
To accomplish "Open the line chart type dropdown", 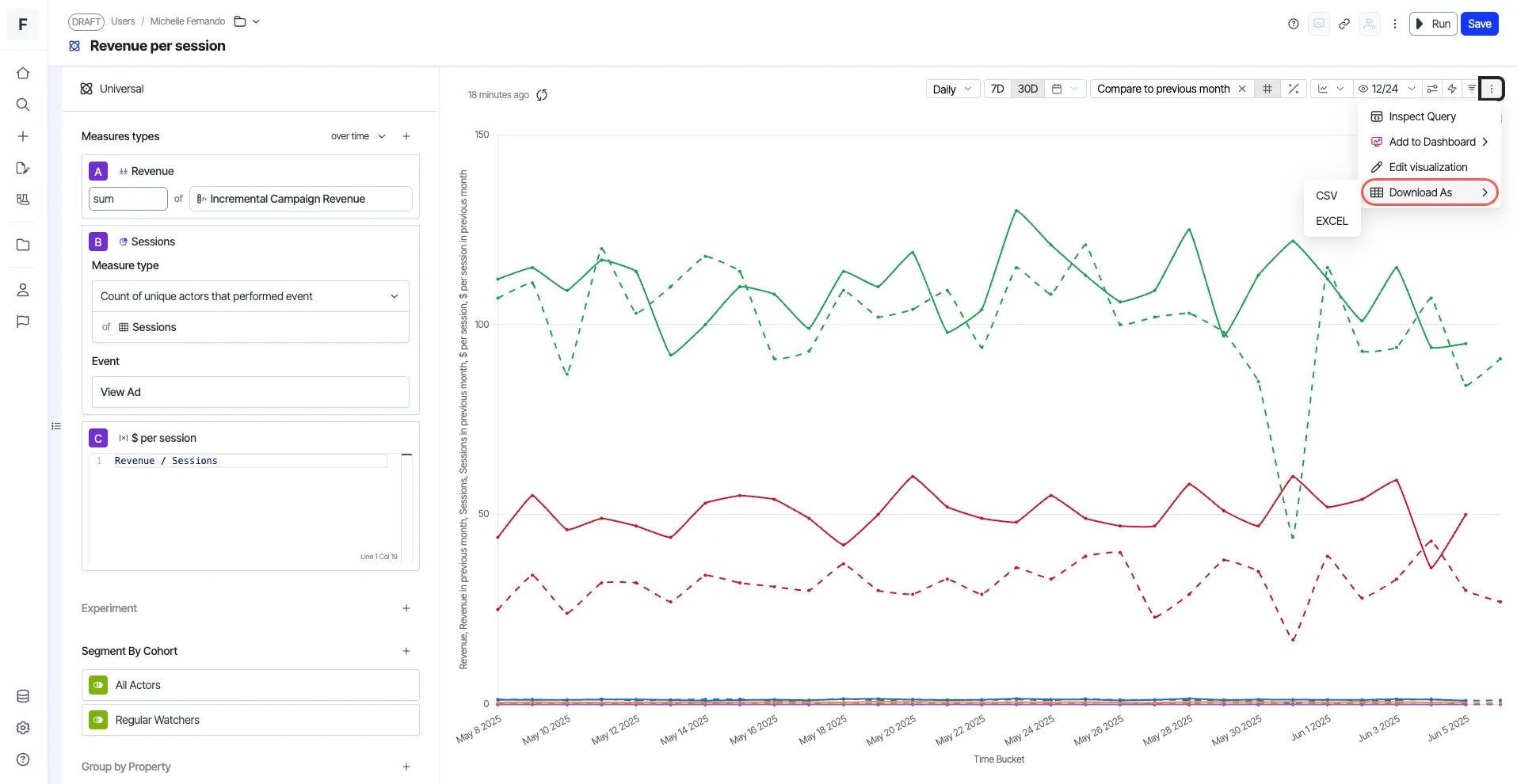I will click(1331, 89).
